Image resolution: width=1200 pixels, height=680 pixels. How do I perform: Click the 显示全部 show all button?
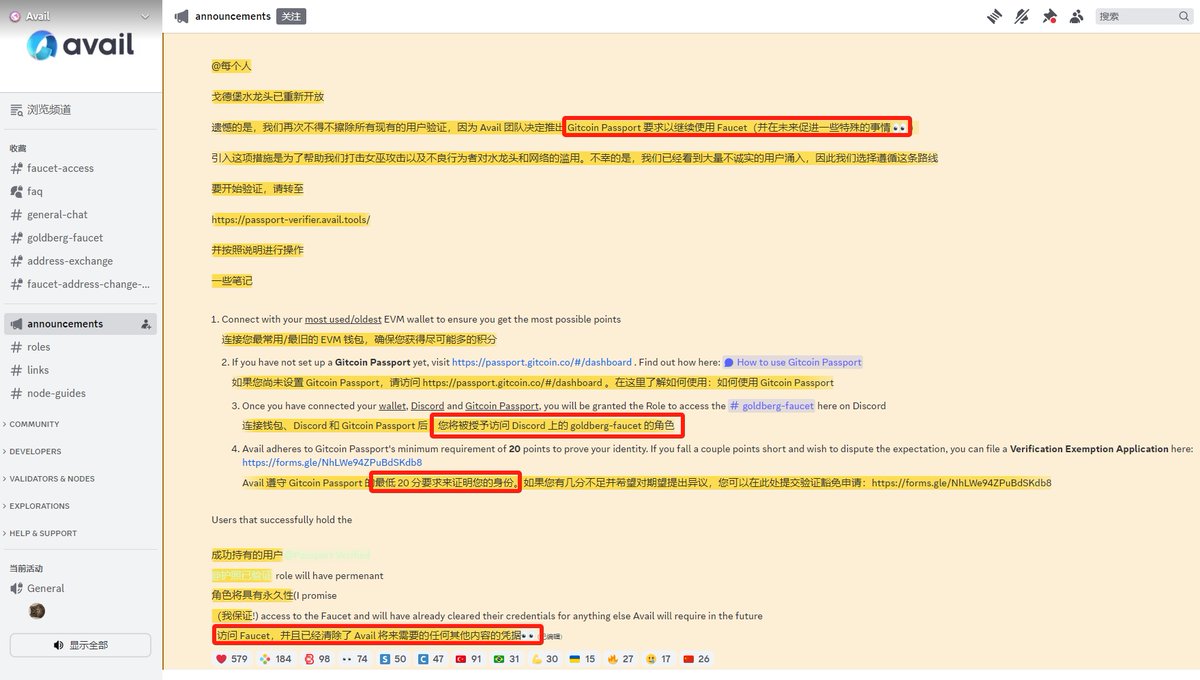(x=80, y=645)
